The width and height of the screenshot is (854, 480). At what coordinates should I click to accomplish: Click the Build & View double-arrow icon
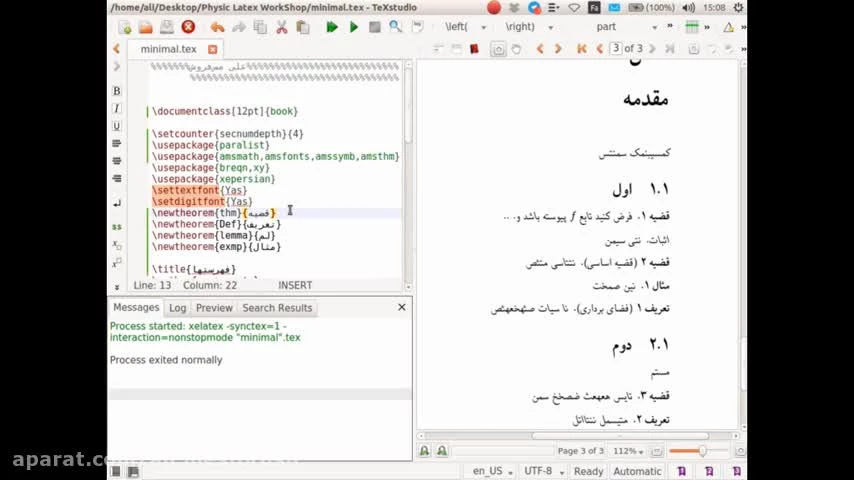click(x=331, y=27)
